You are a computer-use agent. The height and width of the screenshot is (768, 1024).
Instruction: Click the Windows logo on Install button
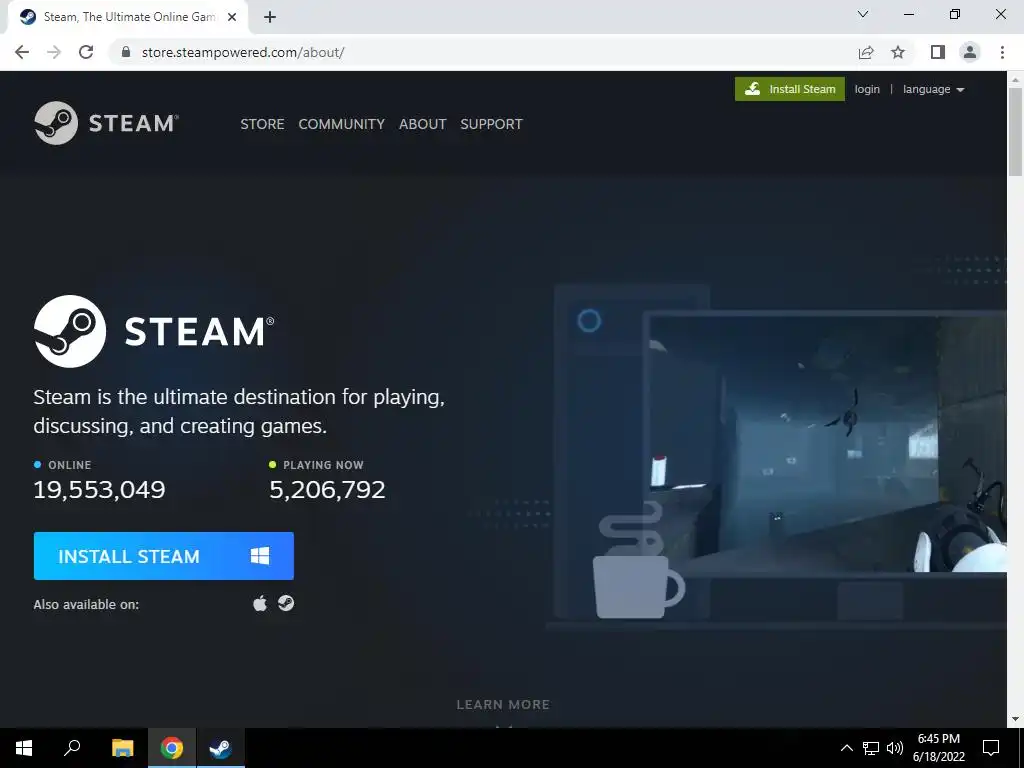coord(260,556)
